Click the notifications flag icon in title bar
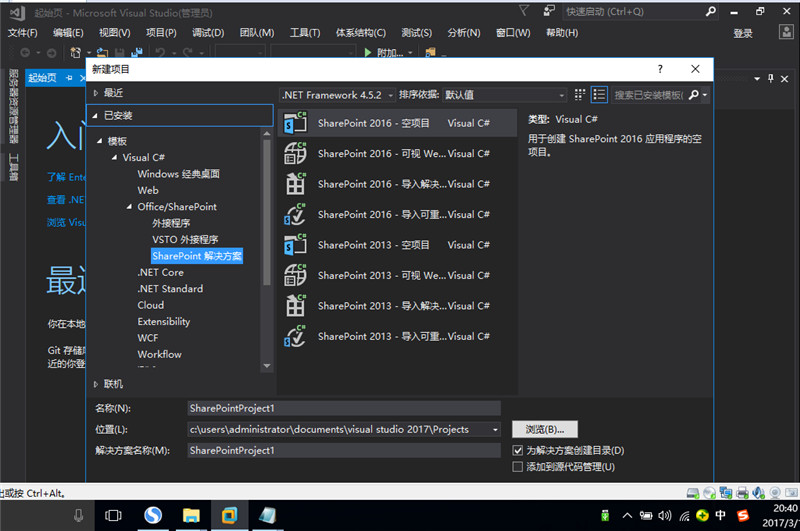The height and width of the screenshot is (531, 800). click(524, 11)
